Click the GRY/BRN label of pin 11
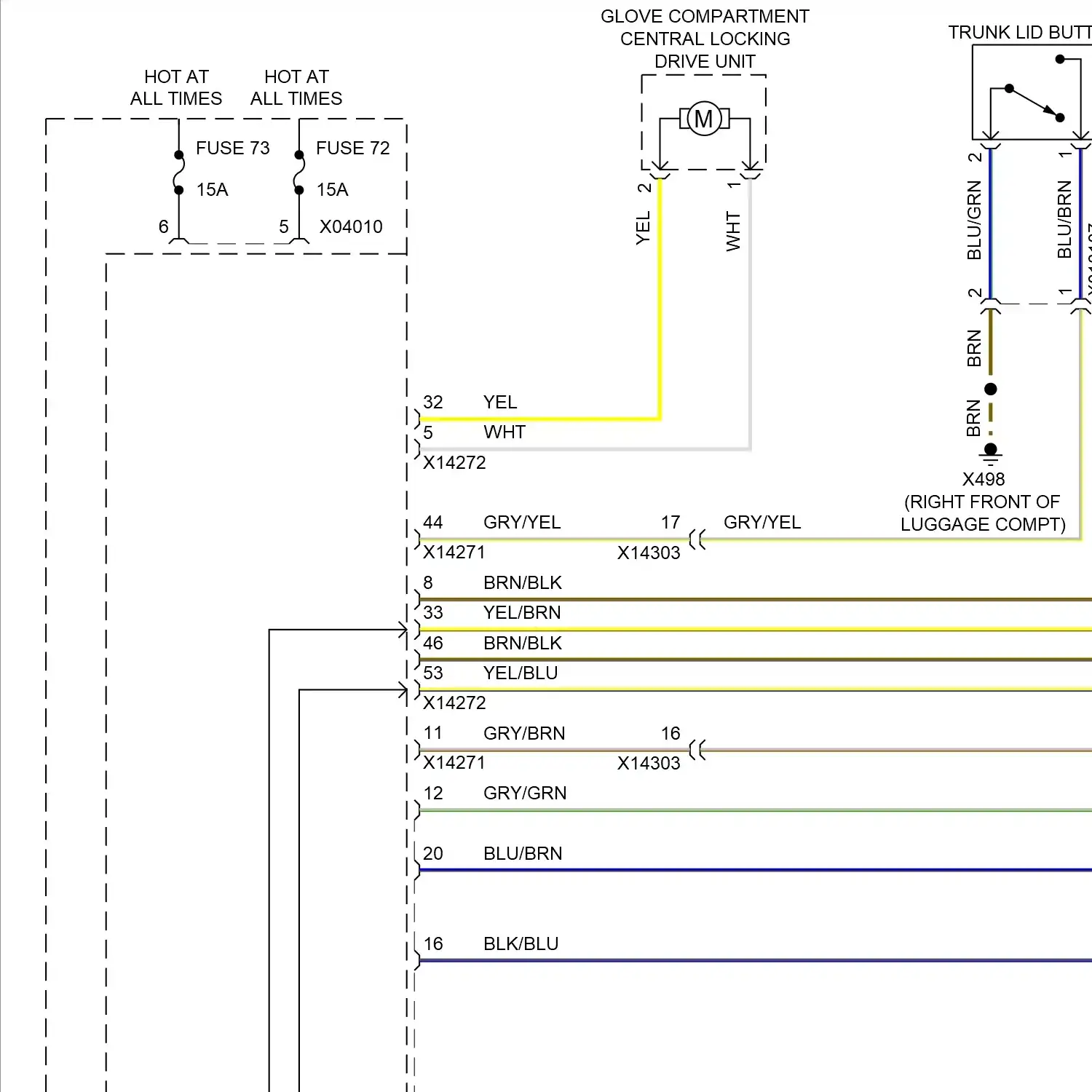The height and width of the screenshot is (1092, 1092). click(524, 733)
